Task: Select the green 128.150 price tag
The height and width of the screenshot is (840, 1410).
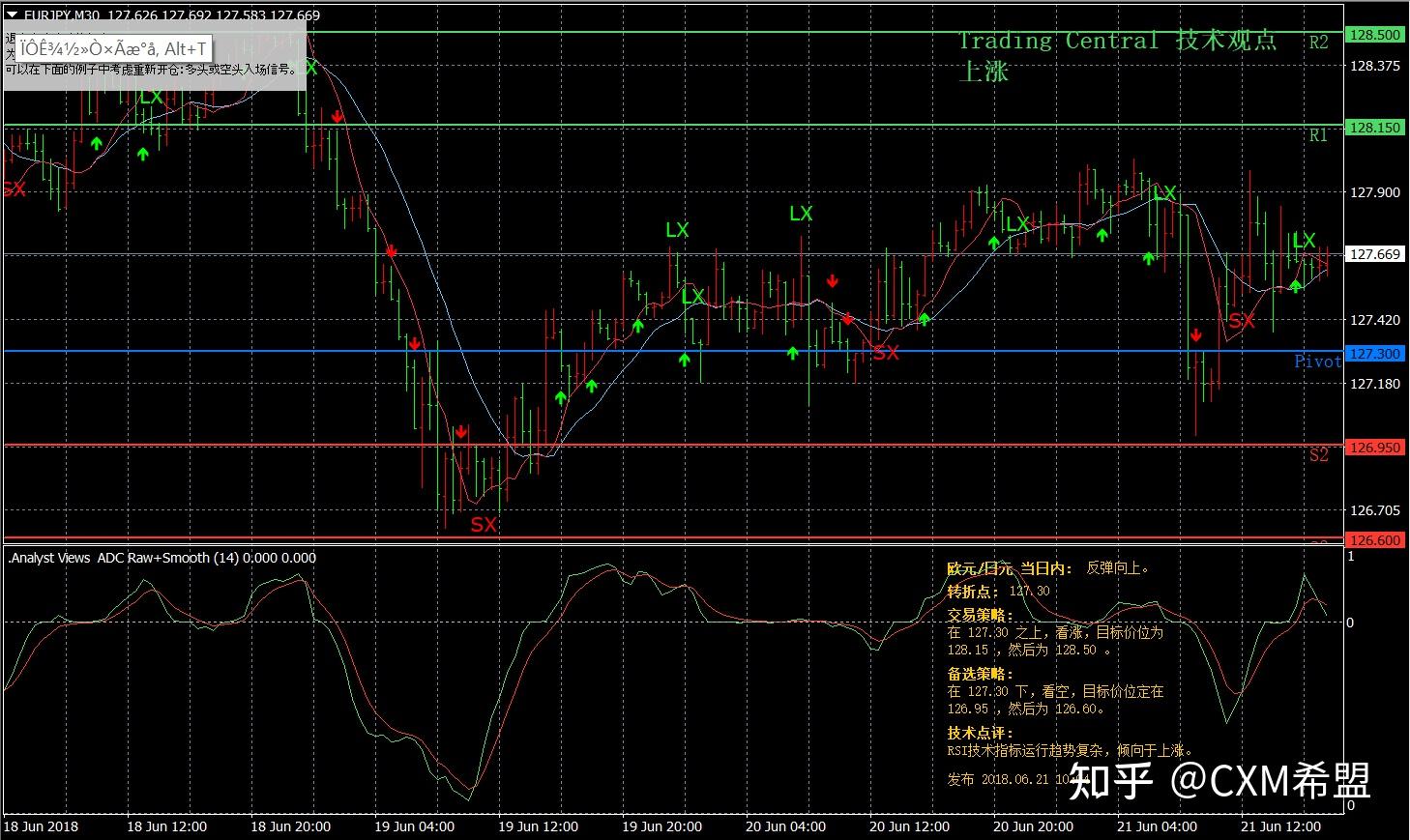Action: tap(1375, 127)
